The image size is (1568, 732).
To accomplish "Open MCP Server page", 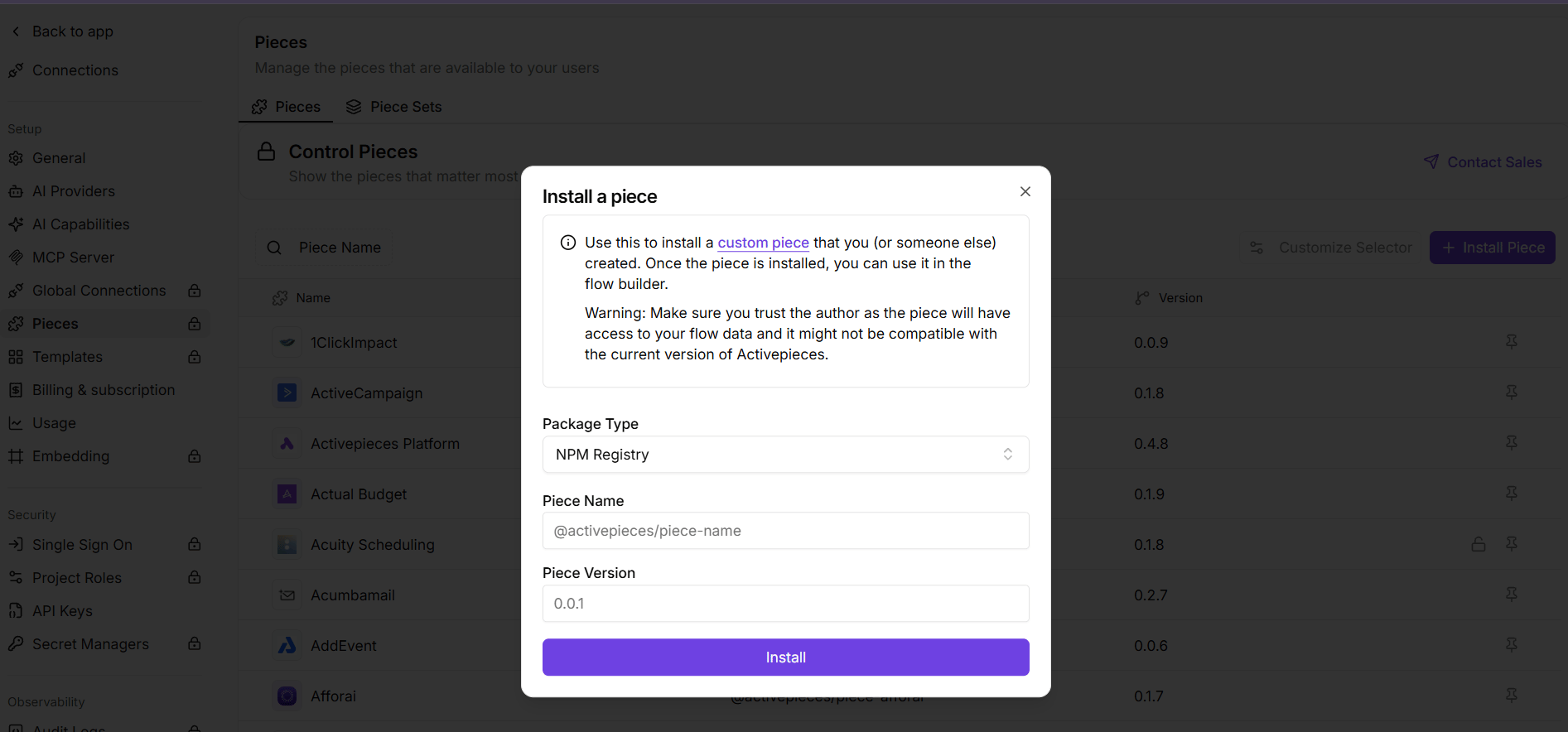I will 62,258.
